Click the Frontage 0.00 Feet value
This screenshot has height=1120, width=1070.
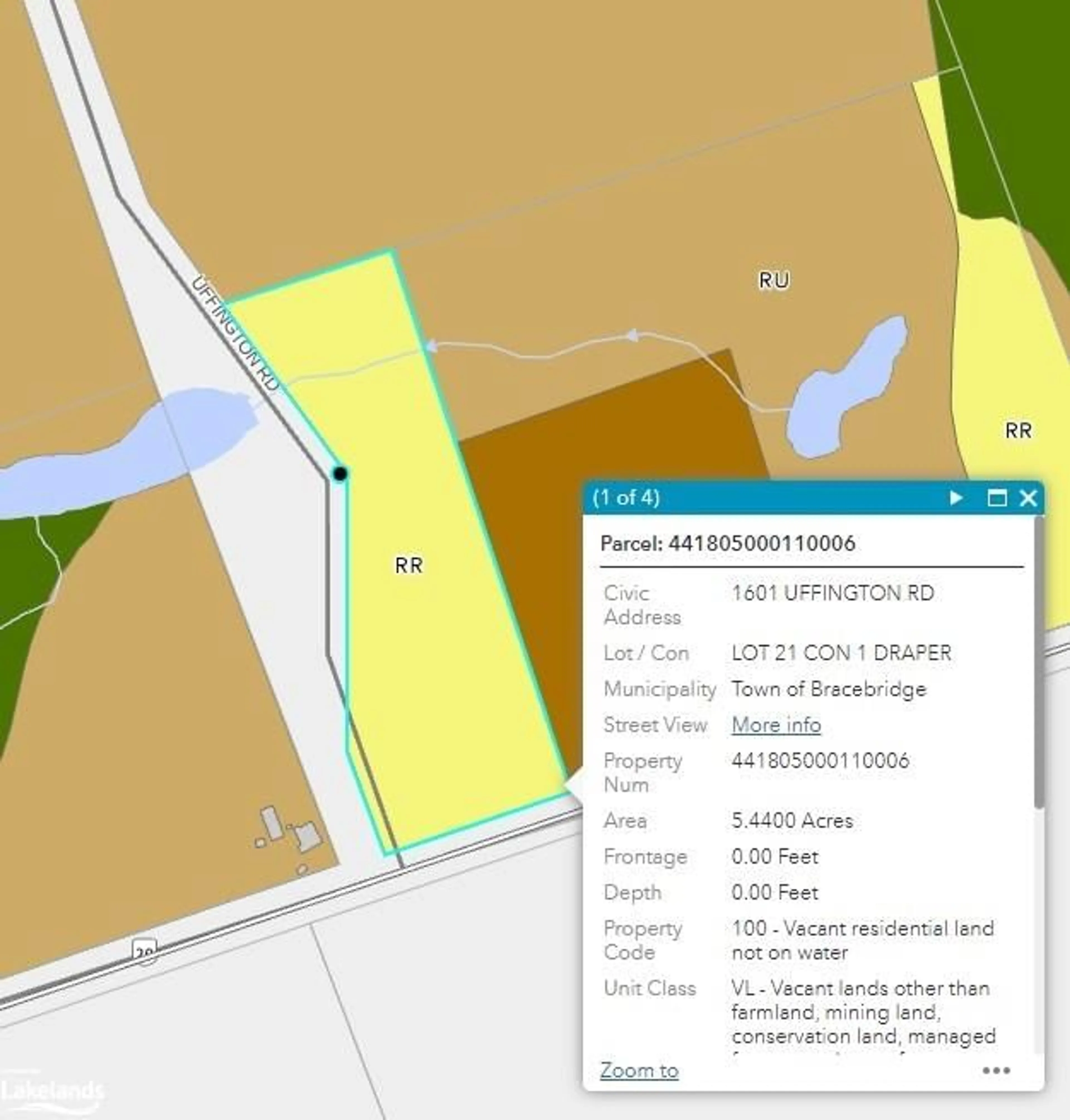775,856
